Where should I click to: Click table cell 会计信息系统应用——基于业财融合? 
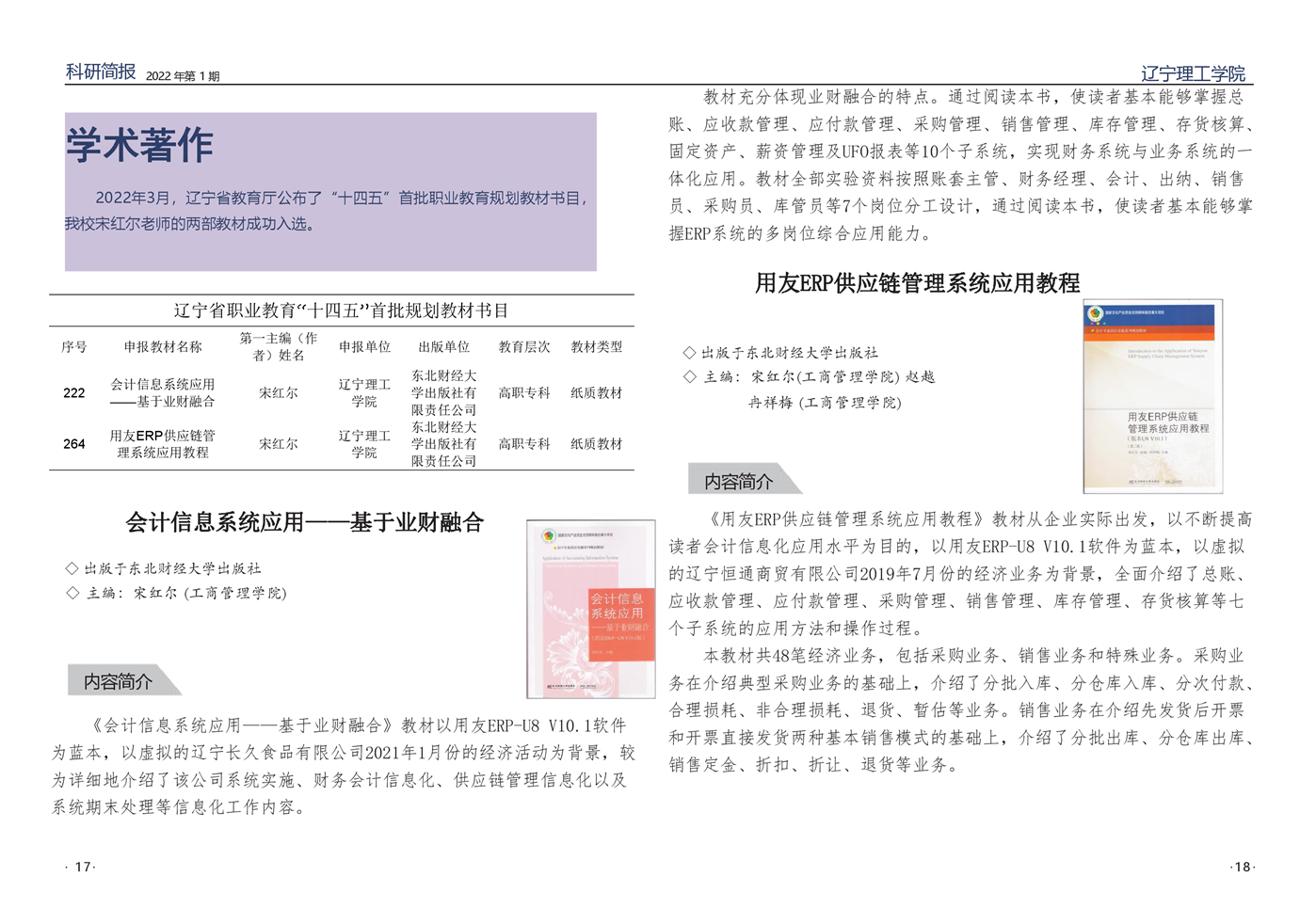[x=163, y=392]
